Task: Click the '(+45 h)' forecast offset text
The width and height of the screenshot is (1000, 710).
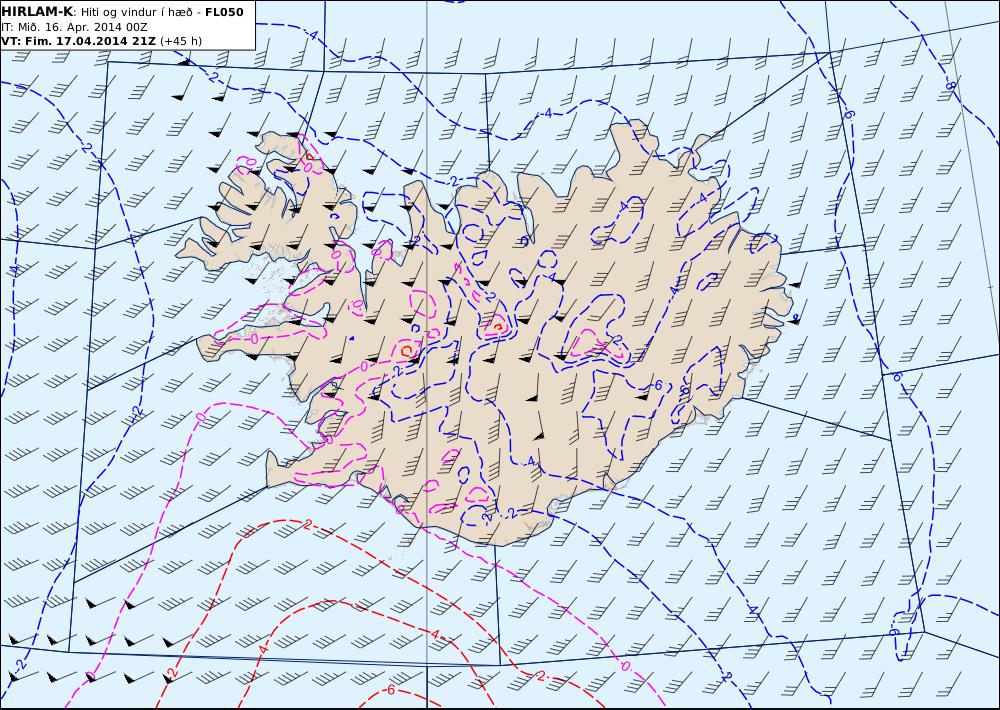Action: [x=180, y=41]
